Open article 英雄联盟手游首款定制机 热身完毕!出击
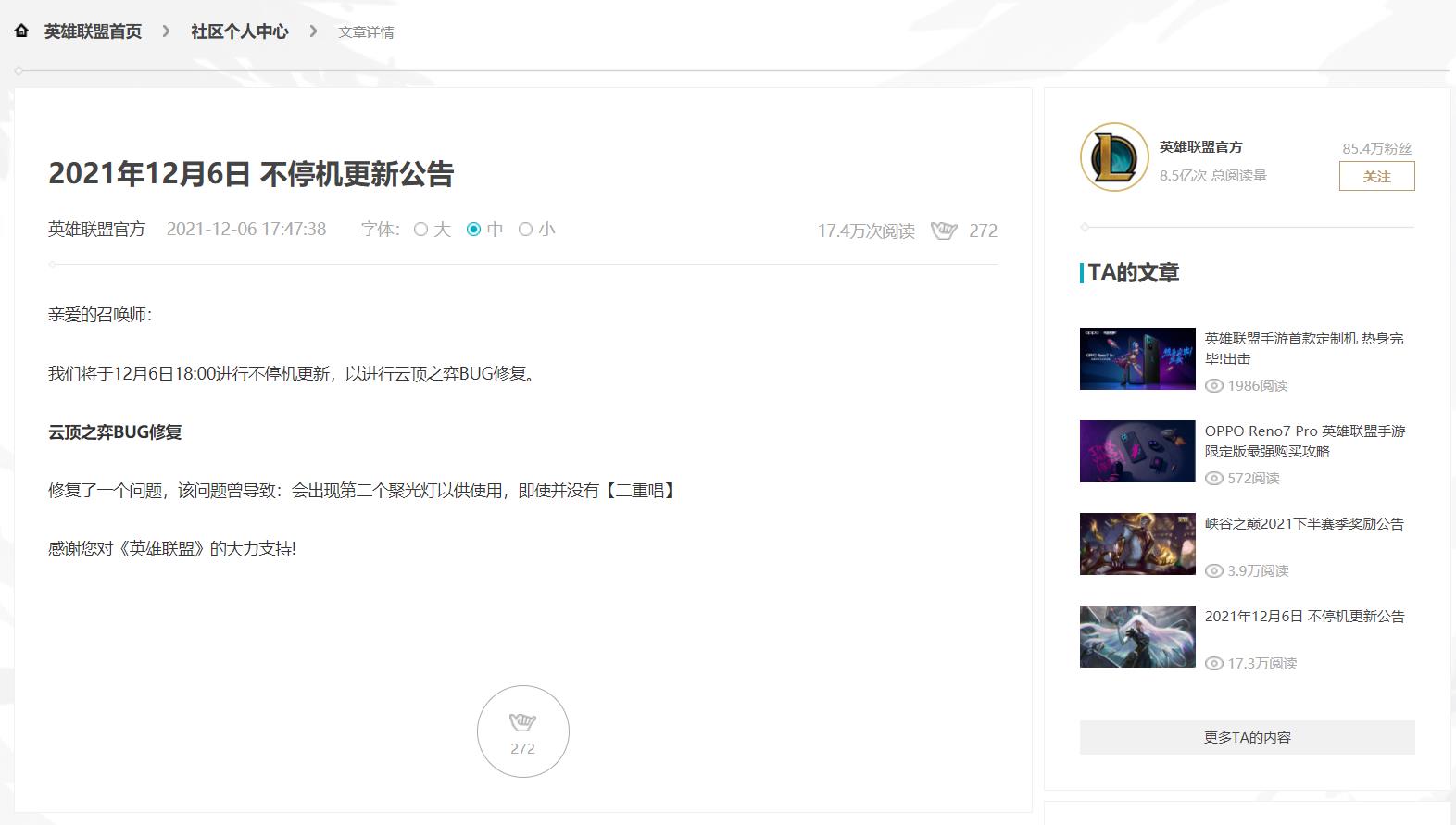1456x825 pixels. [1304, 348]
